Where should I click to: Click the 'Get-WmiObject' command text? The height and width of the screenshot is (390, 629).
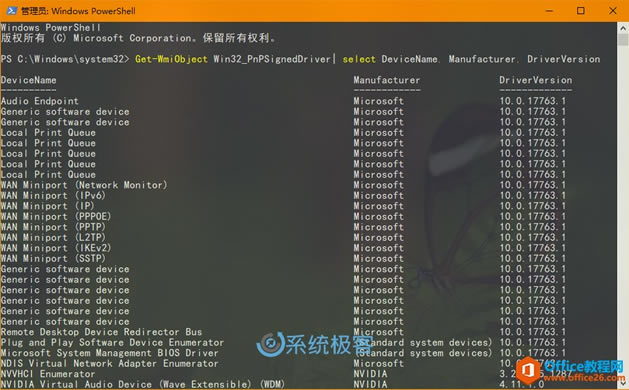tap(171, 59)
